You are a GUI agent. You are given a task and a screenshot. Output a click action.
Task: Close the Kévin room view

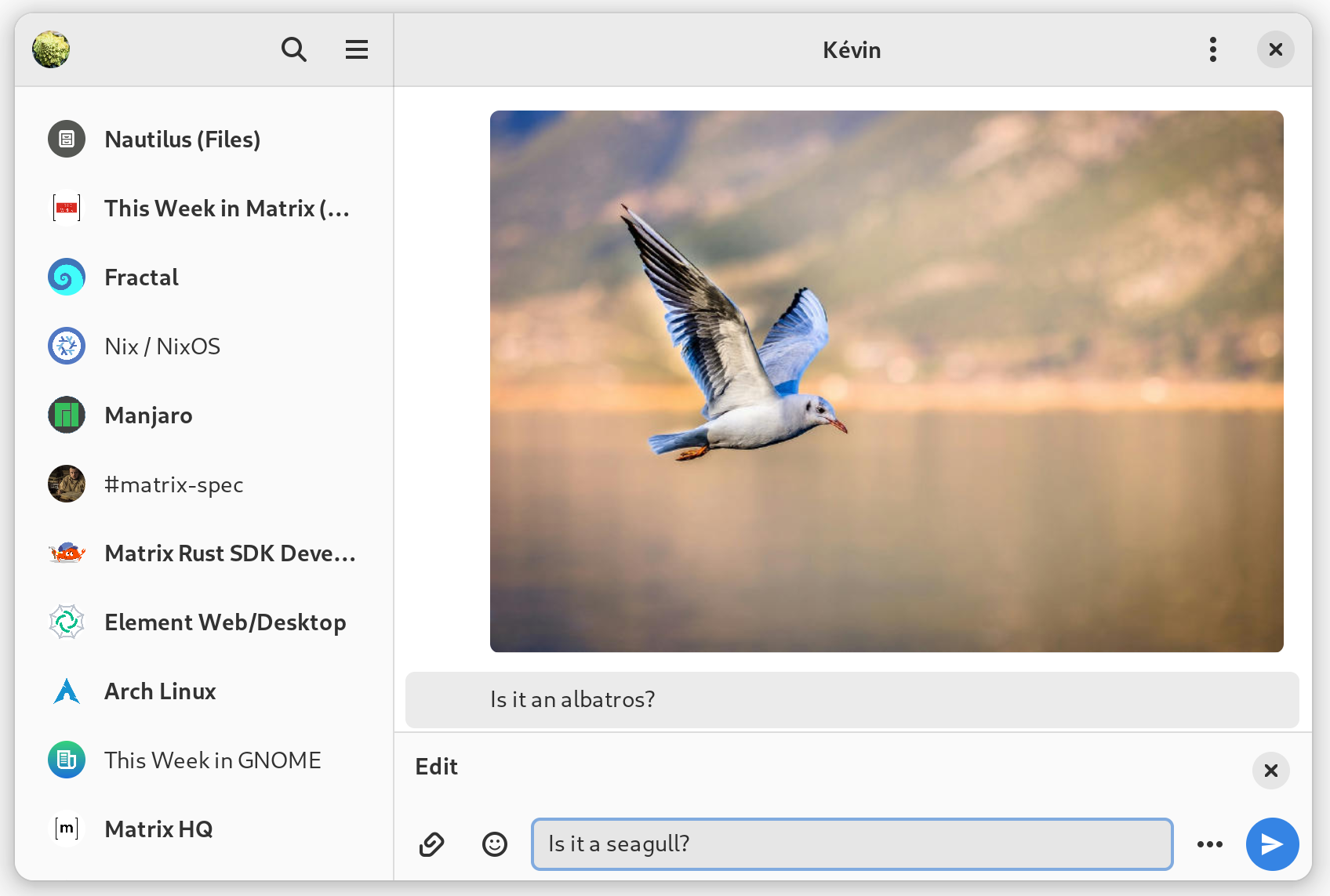pos(1275,49)
